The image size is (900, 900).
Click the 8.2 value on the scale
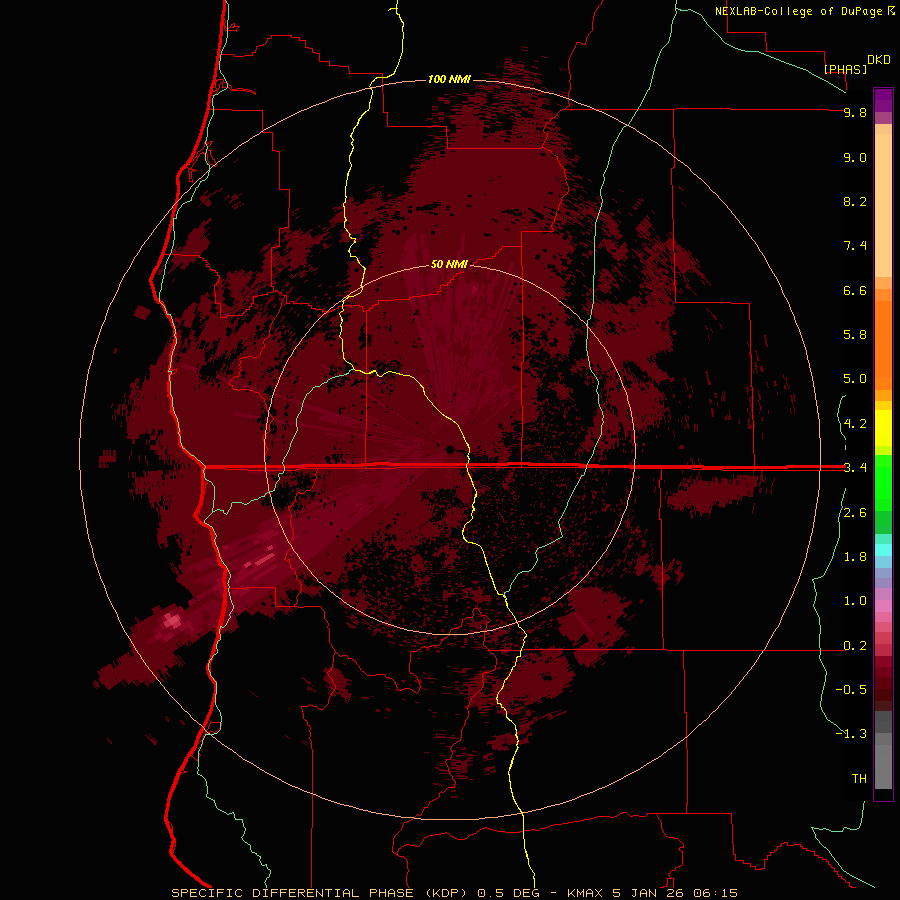(855, 201)
